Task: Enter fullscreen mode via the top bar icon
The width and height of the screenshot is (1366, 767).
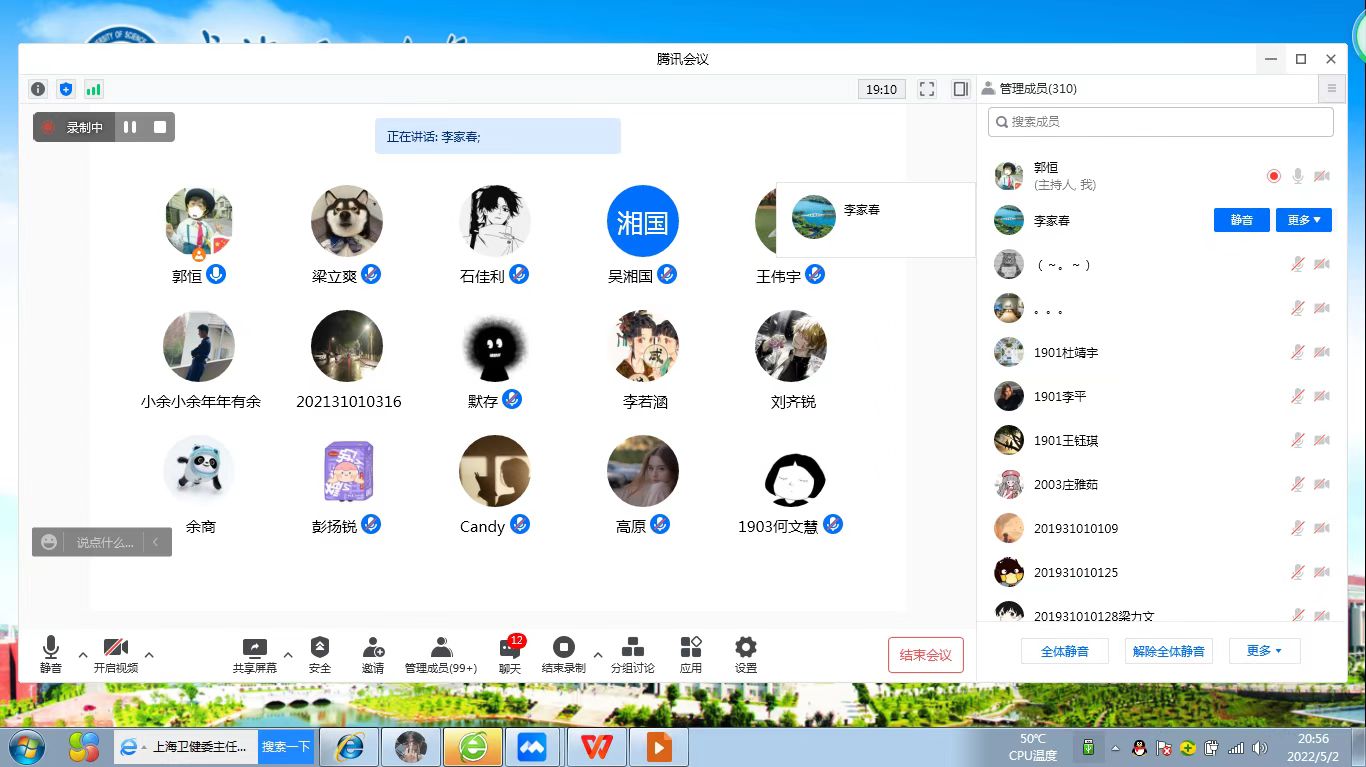Action: click(927, 89)
